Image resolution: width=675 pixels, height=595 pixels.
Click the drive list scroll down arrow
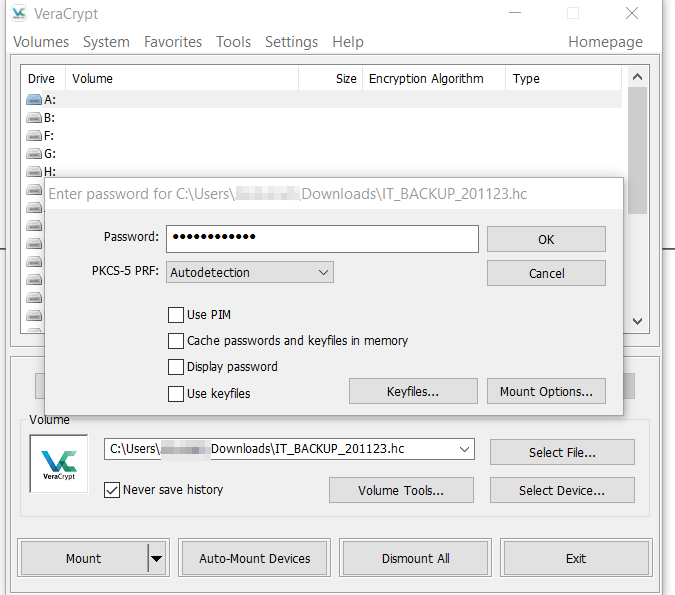637,321
